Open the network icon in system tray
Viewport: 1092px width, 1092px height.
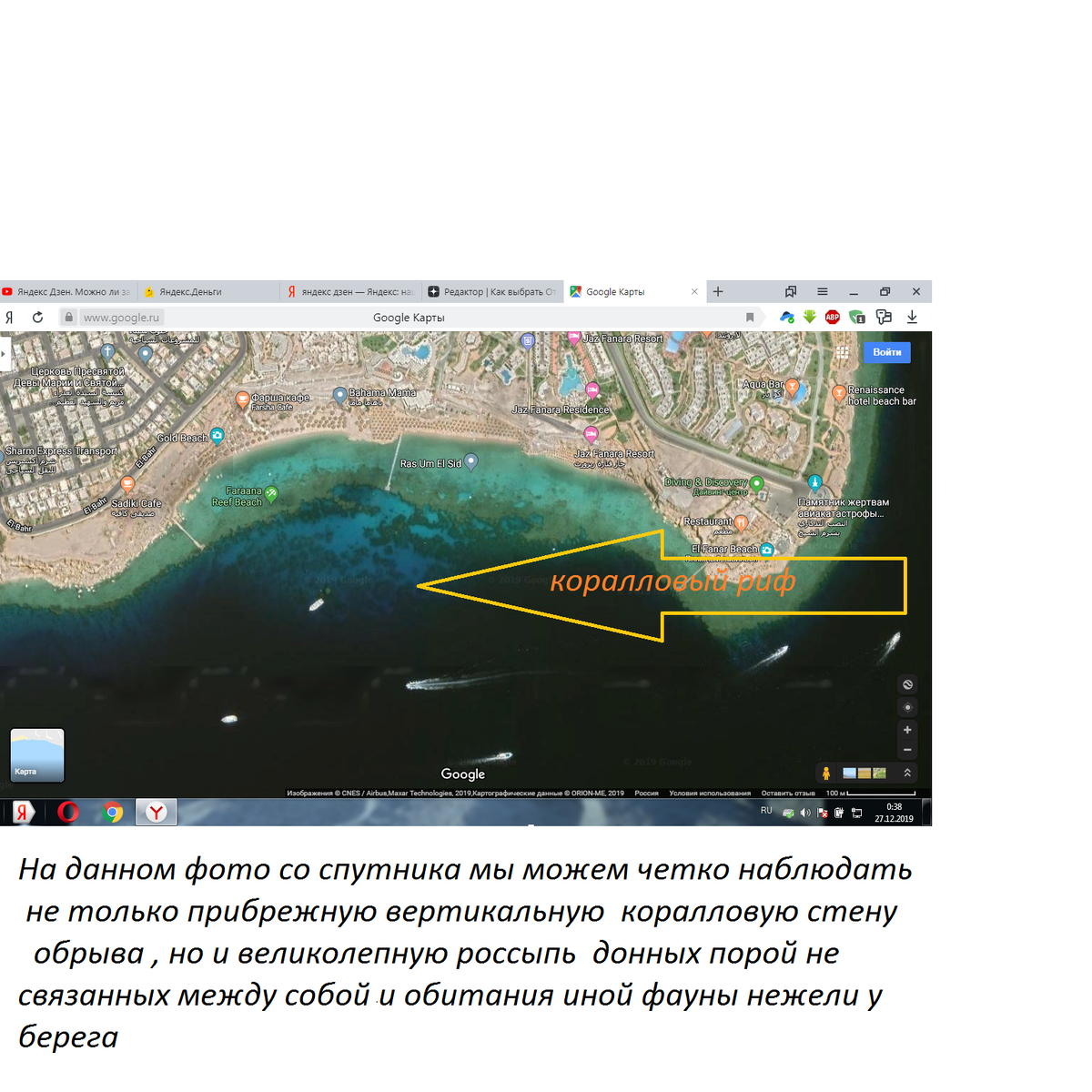tap(857, 813)
